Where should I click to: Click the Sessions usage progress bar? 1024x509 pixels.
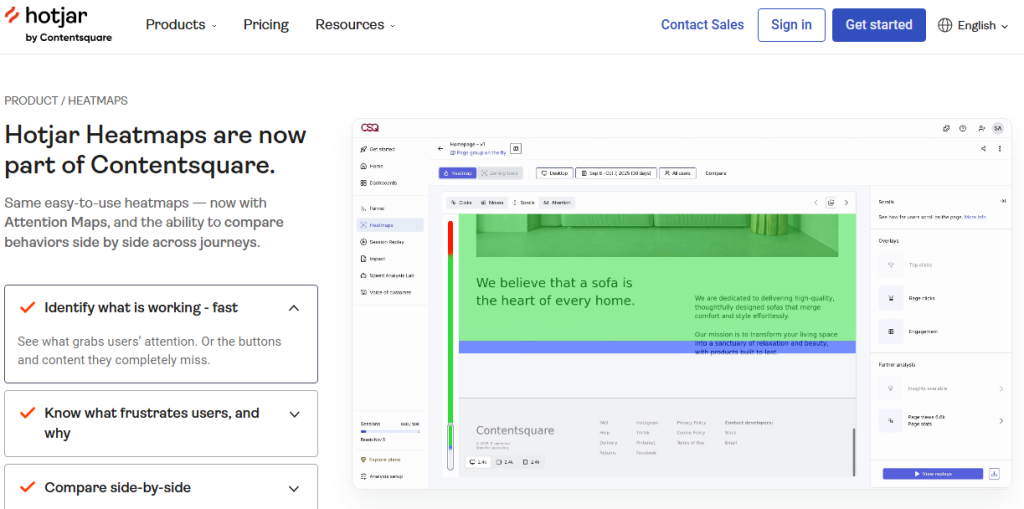pyautogui.click(x=390, y=432)
